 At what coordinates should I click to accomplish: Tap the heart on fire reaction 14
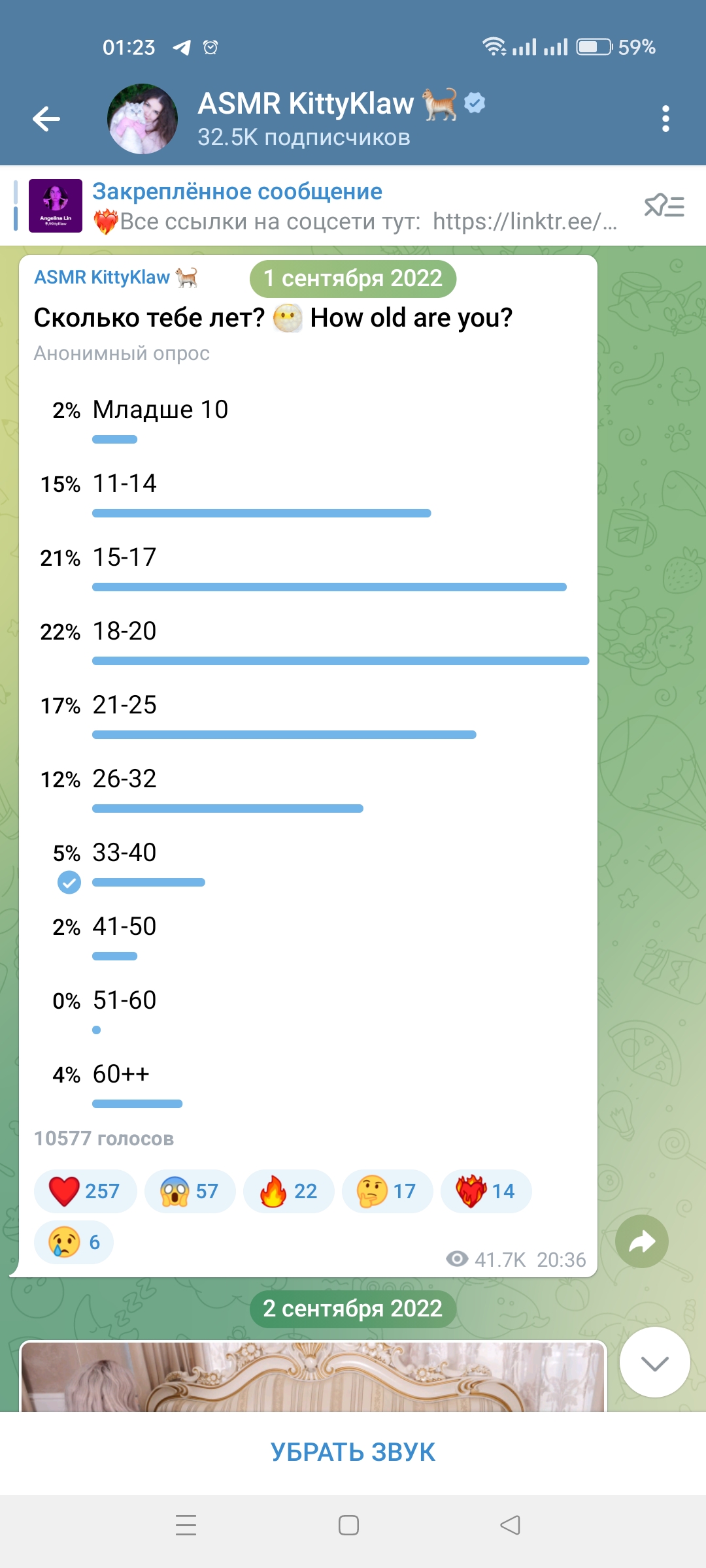coord(486,1191)
